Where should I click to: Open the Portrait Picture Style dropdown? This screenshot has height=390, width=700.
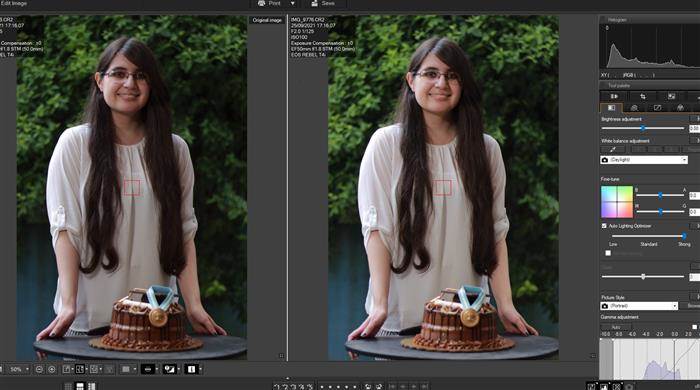[639, 306]
